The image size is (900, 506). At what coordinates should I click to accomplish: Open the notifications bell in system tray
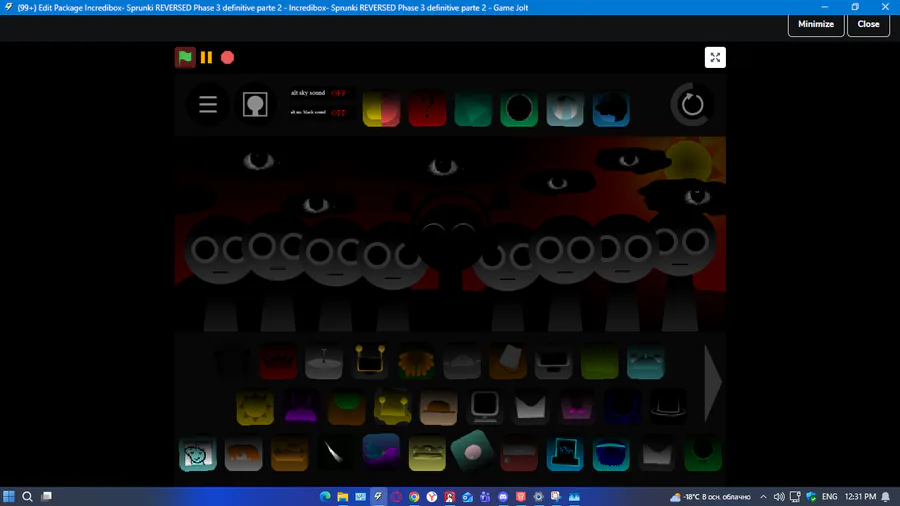(886, 497)
